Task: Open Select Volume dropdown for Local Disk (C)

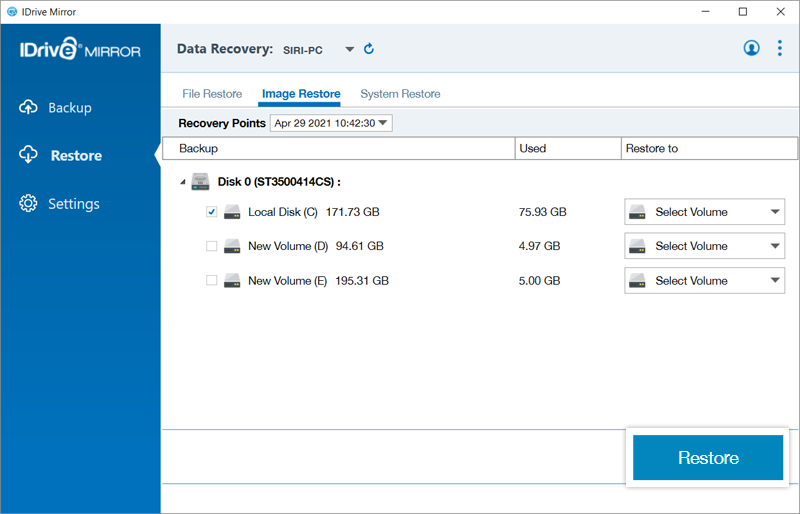Action: pyautogui.click(x=705, y=212)
